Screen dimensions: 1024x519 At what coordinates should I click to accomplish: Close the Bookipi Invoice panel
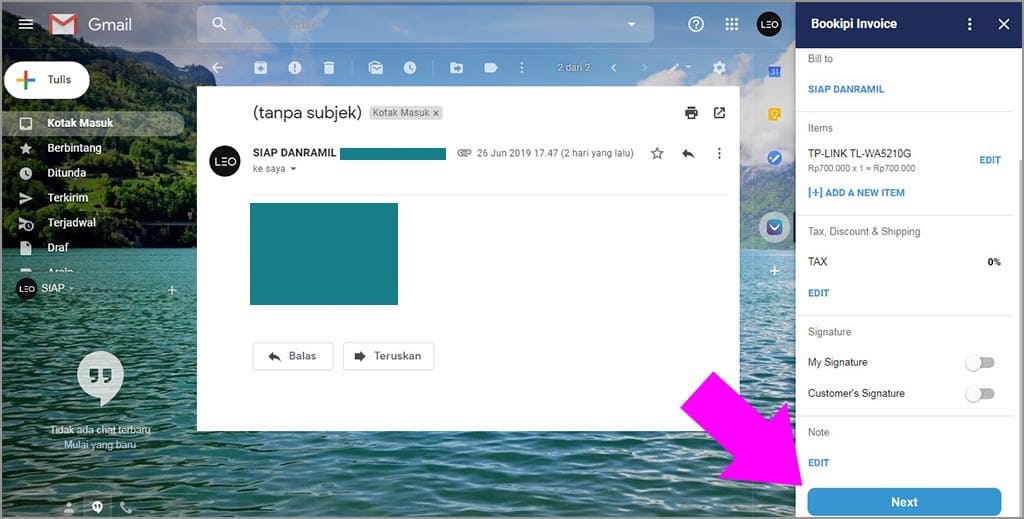(1004, 24)
